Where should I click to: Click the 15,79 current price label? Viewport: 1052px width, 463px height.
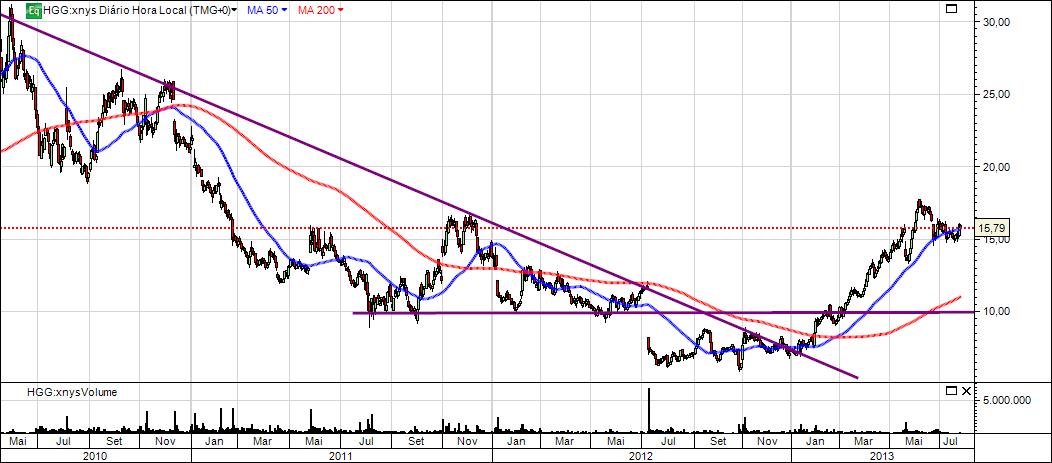pyautogui.click(x=991, y=228)
